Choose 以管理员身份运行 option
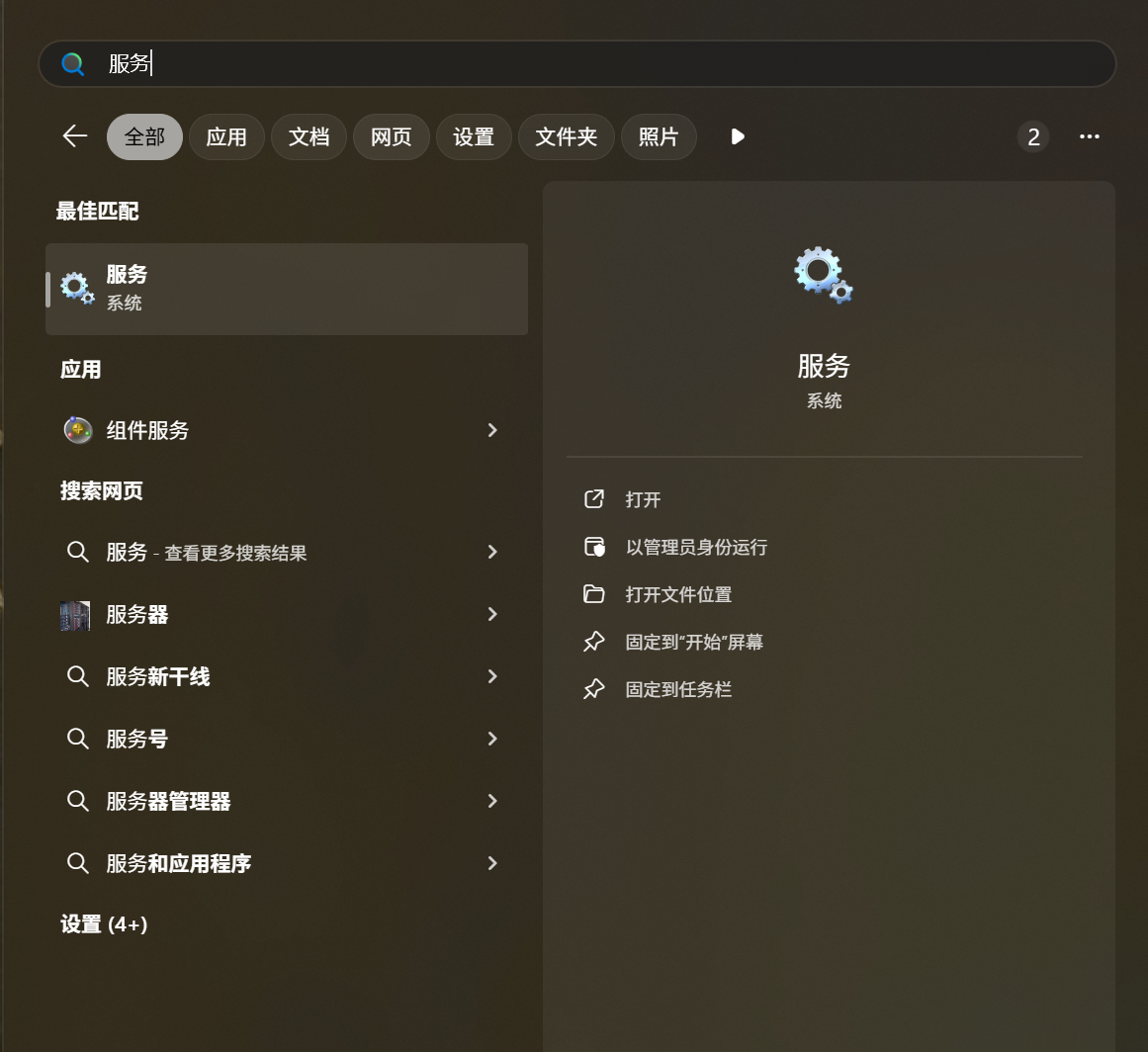Image resolution: width=1148 pixels, height=1052 pixels. (696, 548)
